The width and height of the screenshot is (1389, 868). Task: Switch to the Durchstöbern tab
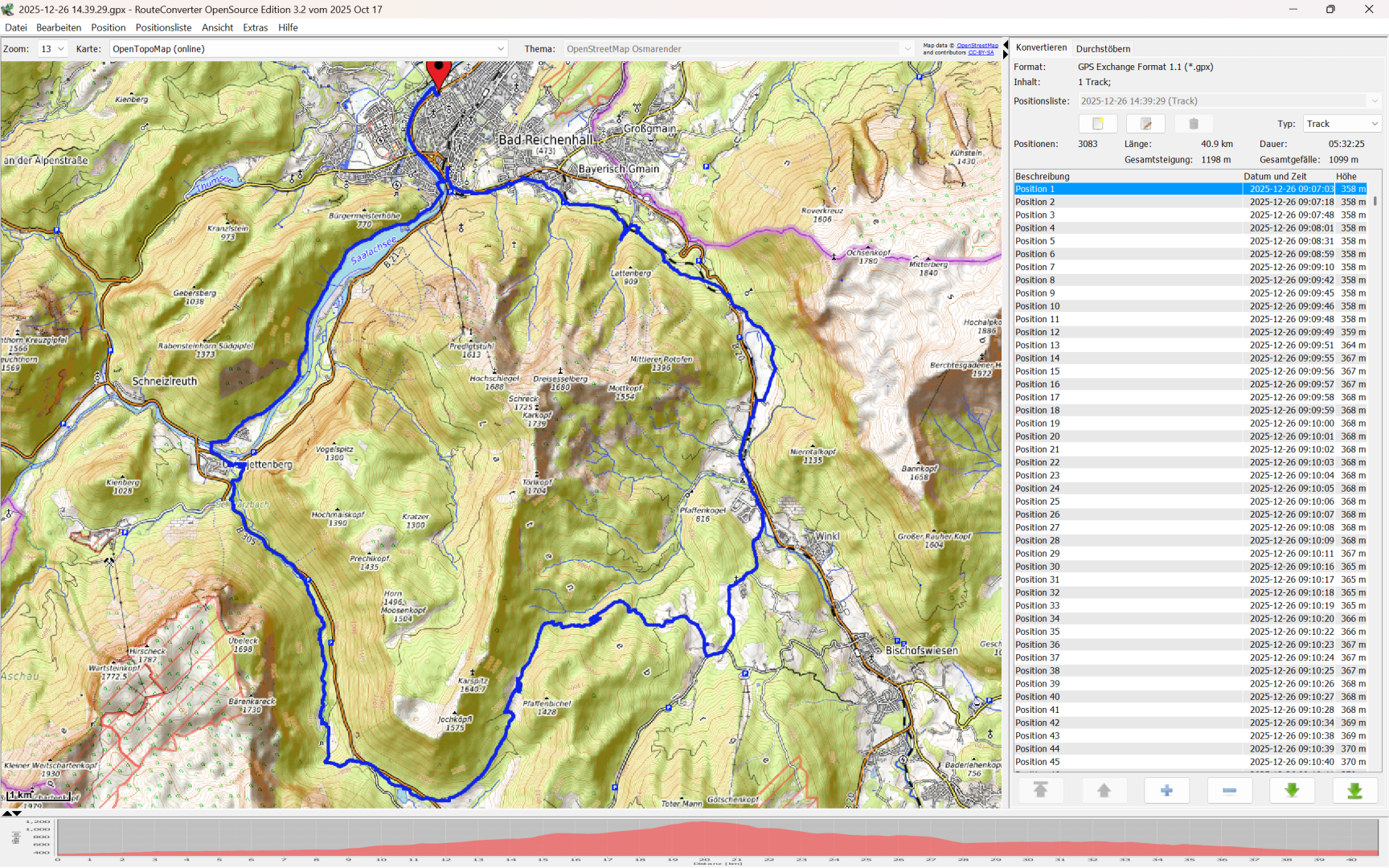[1103, 49]
